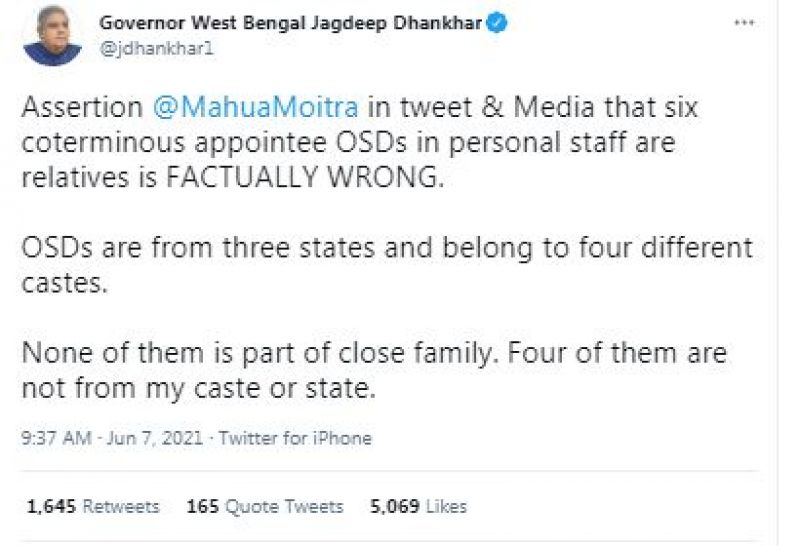Click the 9:37 AM timestamp

coord(55,438)
